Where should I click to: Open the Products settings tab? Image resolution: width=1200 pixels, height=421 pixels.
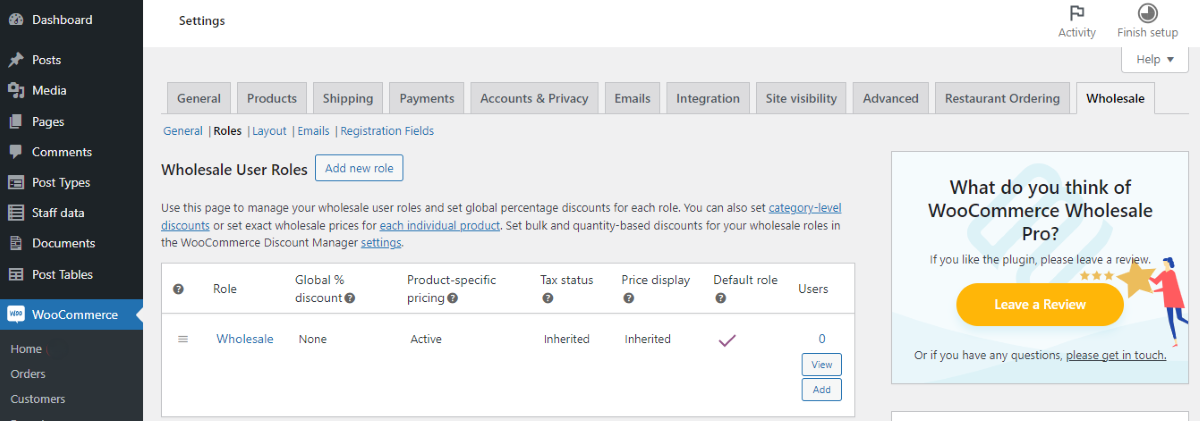pyautogui.click(x=272, y=98)
